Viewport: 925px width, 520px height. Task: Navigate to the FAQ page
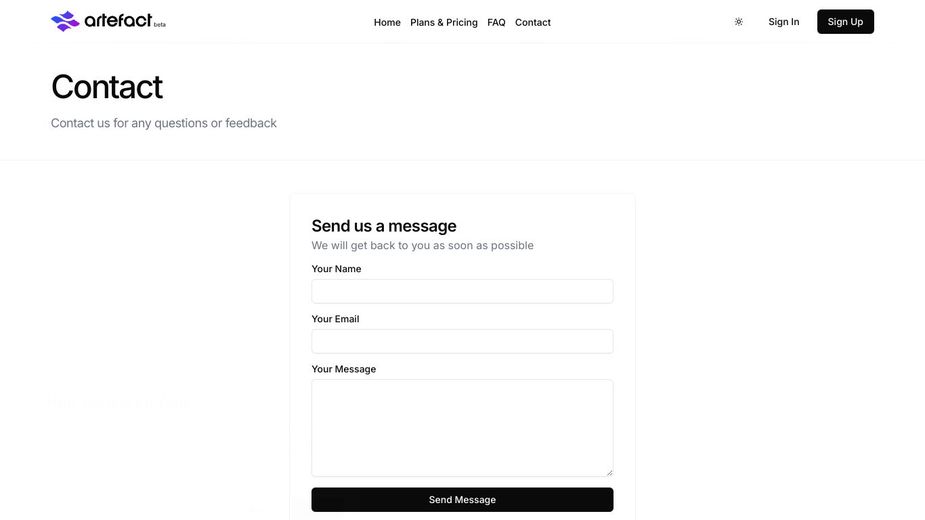[496, 22]
